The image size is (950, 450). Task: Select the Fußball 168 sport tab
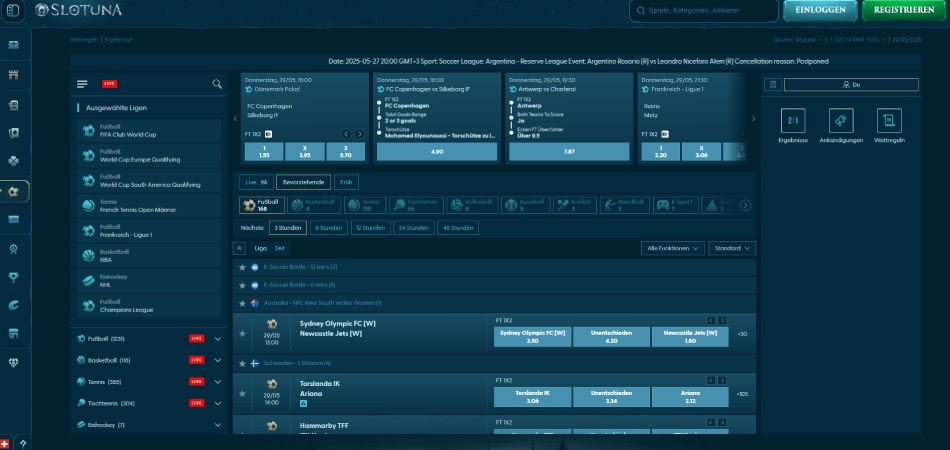click(x=262, y=205)
